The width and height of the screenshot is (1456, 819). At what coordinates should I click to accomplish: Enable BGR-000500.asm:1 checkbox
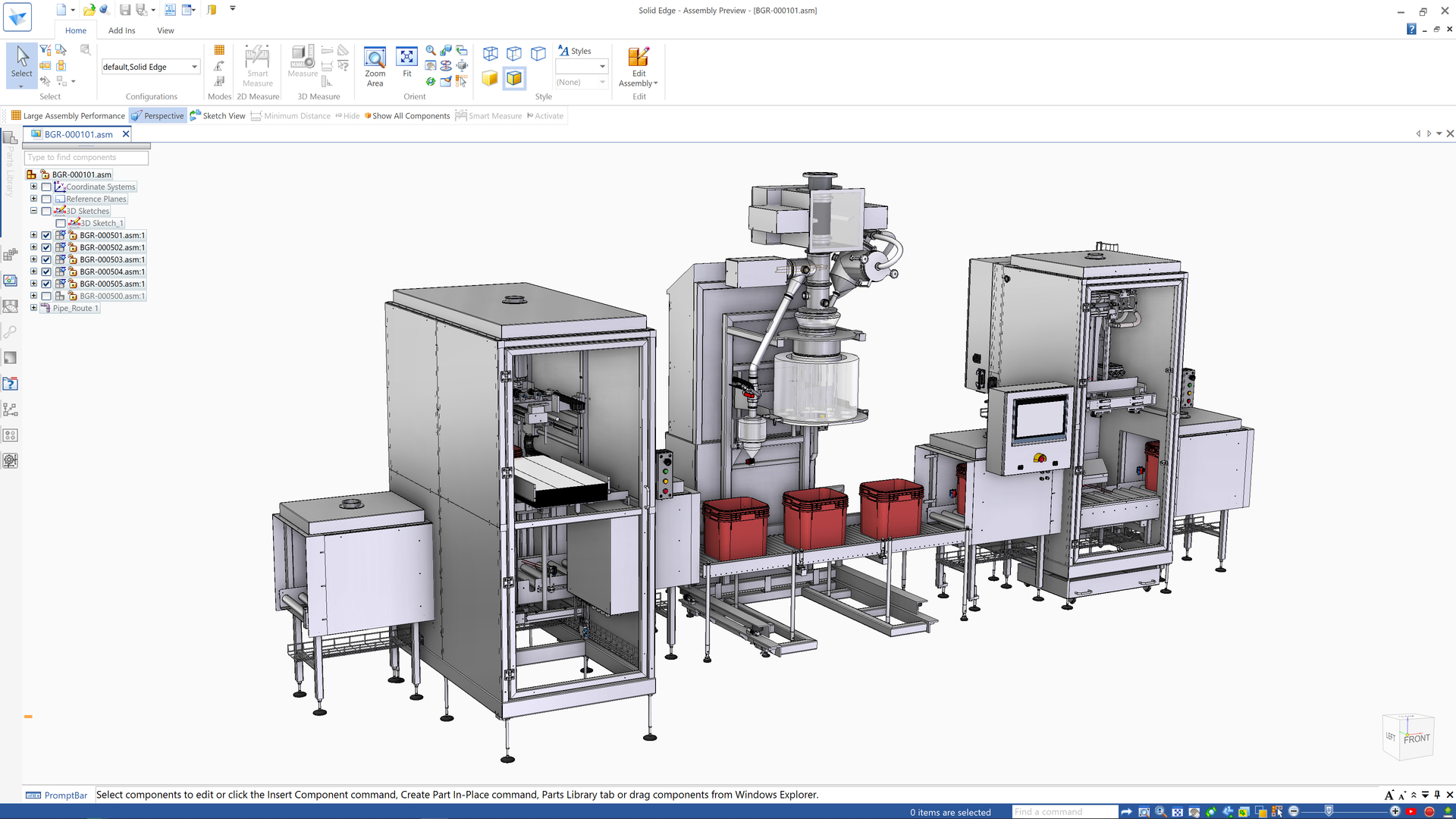coord(46,296)
